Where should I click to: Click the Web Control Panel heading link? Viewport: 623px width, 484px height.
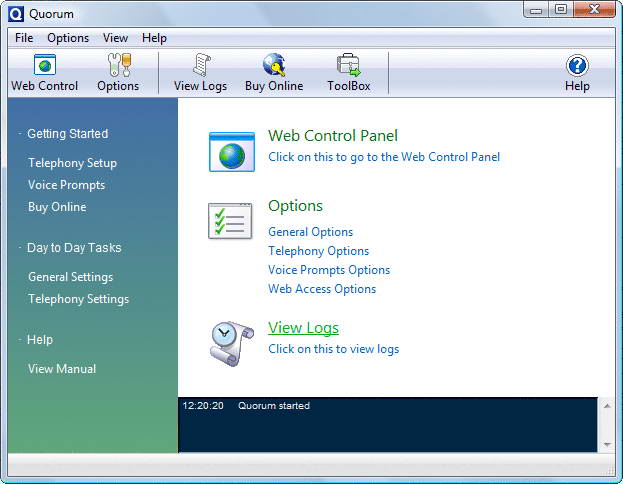click(333, 136)
